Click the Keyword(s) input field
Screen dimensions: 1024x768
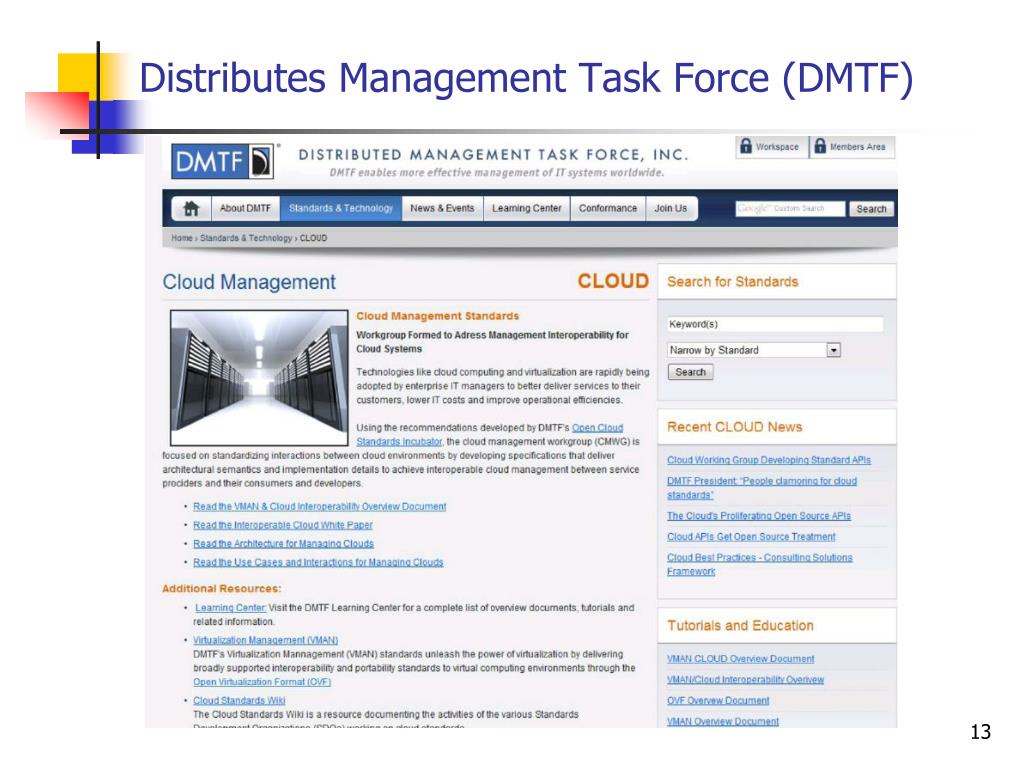[x=775, y=324]
